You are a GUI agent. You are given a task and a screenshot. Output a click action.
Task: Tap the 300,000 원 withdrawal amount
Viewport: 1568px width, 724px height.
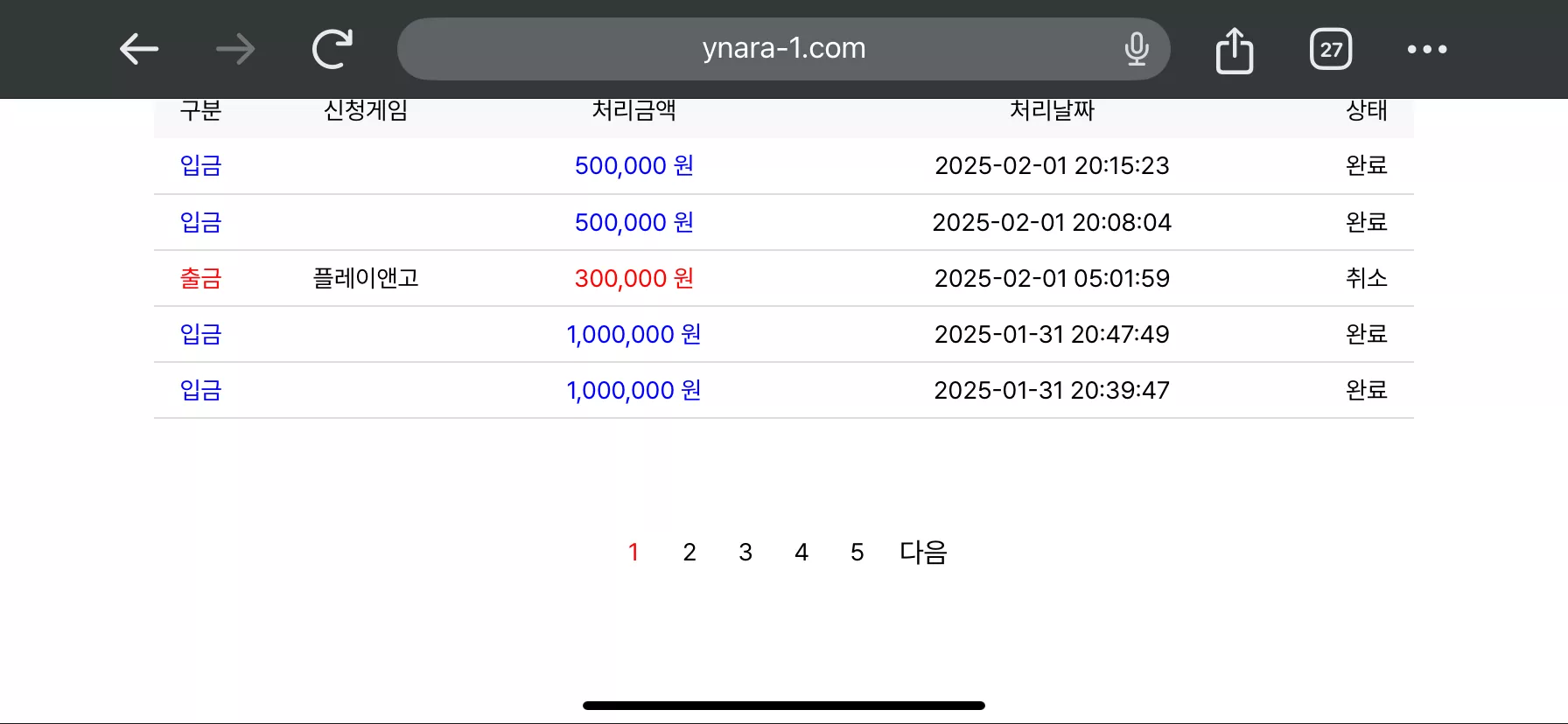(x=634, y=278)
